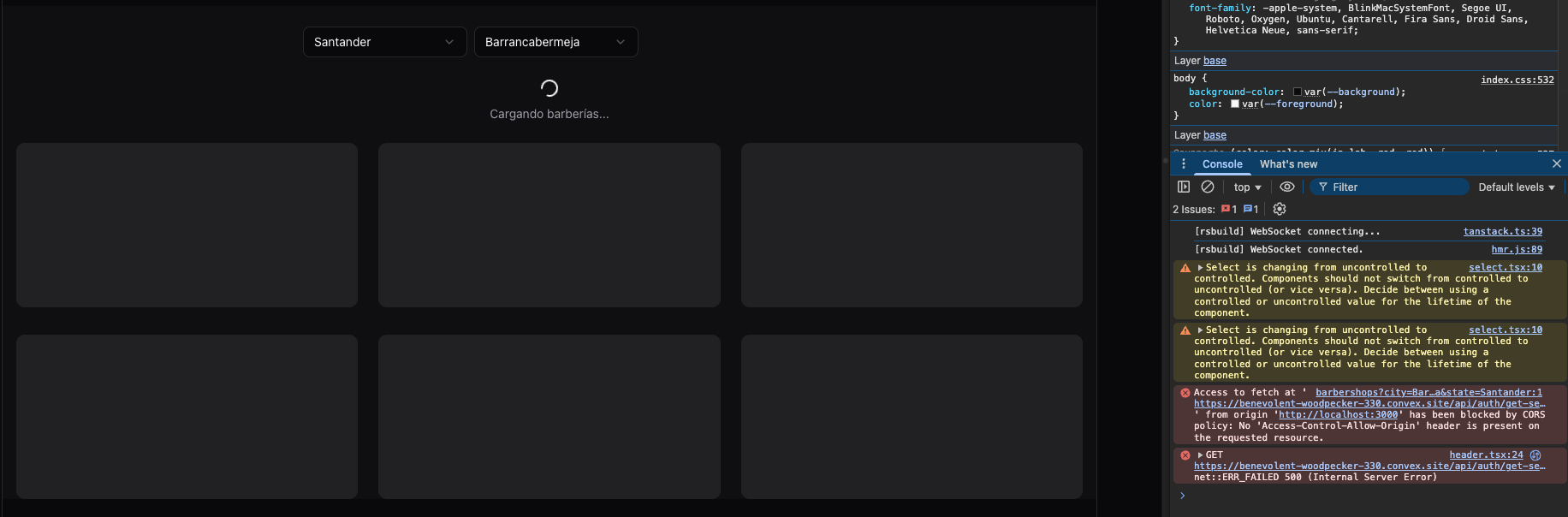The image size is (1568, 517).
Task: Click the blue info issues counter
Action: (x=1250, y=209)
